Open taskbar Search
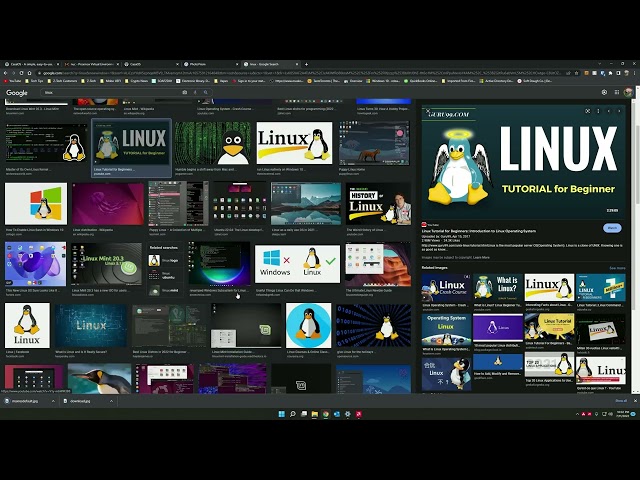 point(293,414)
